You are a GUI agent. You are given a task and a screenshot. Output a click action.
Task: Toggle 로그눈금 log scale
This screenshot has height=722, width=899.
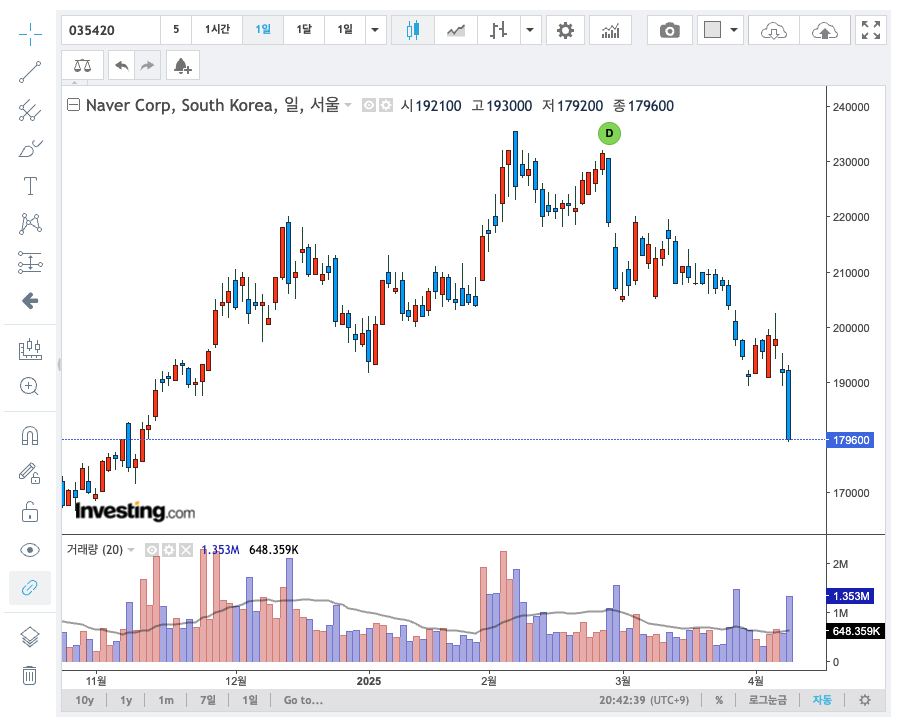click(x=768, y=700)
